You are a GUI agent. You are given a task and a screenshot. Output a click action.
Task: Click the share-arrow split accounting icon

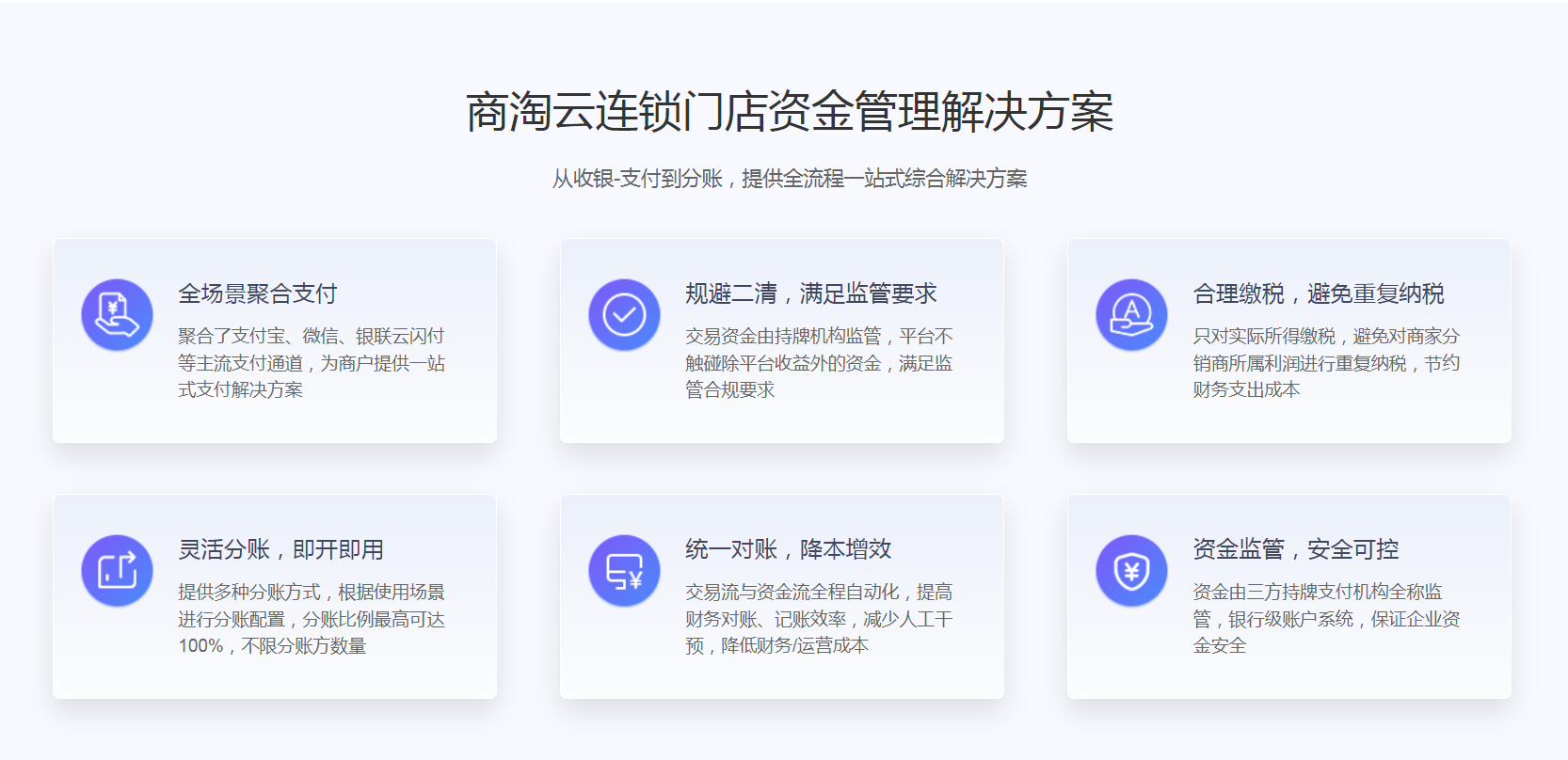pyautogui.click(x=117, y=571)
